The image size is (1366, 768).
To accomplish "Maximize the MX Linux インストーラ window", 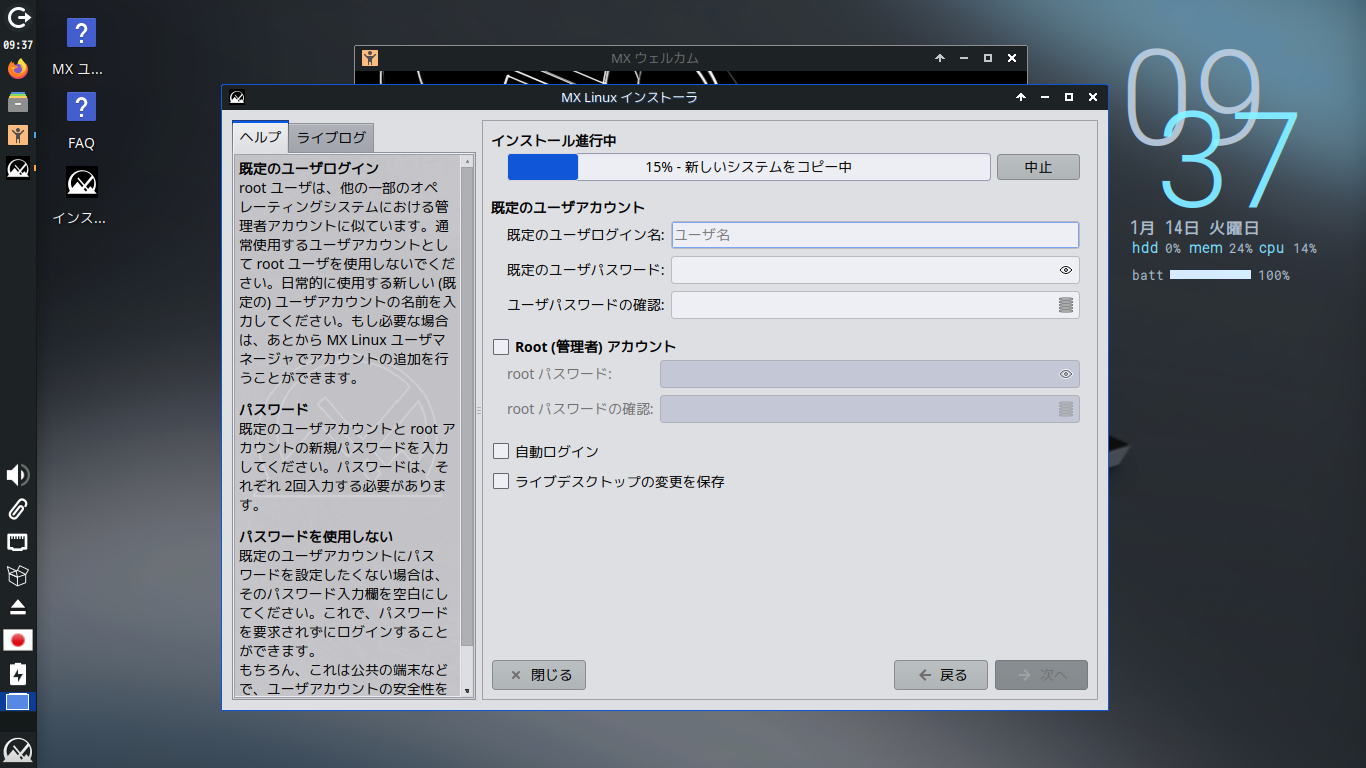I will click(1069, 97).
